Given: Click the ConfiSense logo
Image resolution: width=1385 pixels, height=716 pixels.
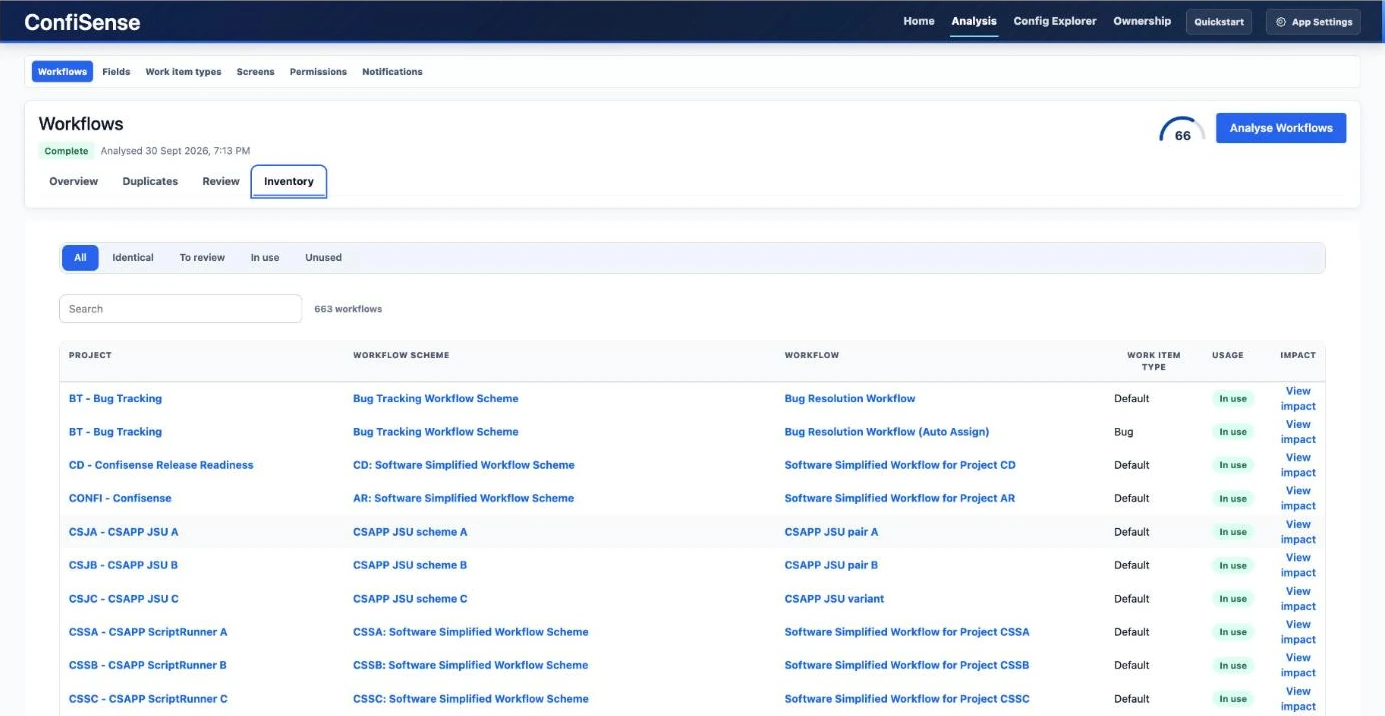Looking at the screenshot, I should [82, 22].
